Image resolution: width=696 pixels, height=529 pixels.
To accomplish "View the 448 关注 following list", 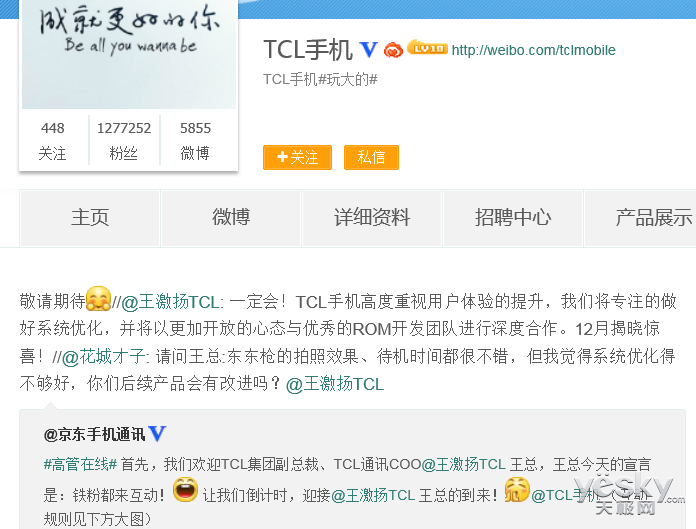I will coord(52,140).
